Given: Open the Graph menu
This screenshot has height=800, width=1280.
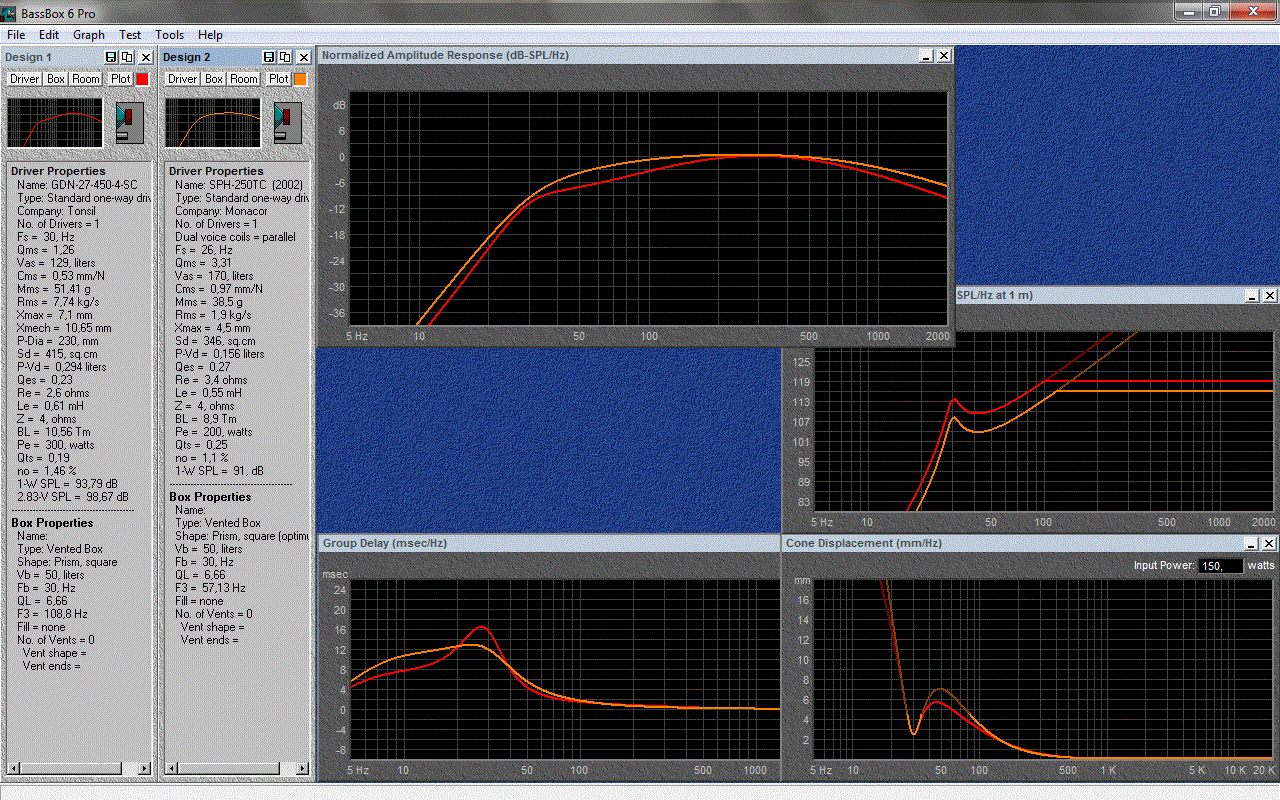Looking at the screenshot, I should tap(89, 35).
